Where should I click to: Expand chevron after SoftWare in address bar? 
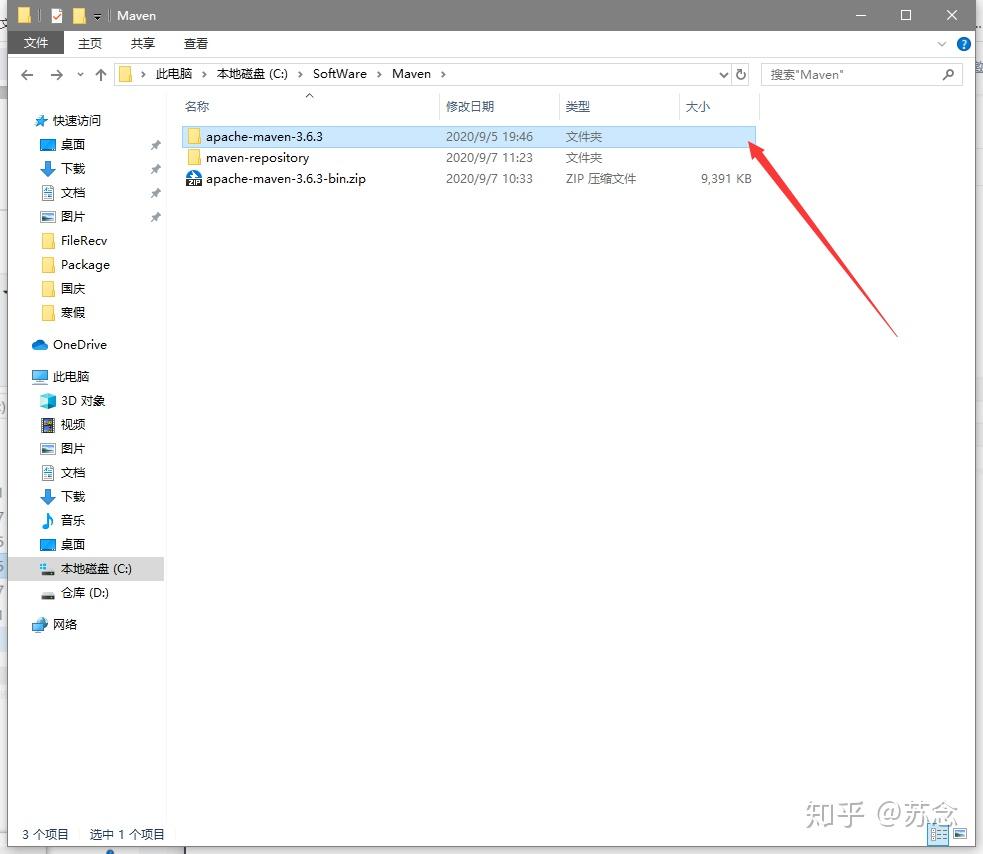[x=379, y=74]
